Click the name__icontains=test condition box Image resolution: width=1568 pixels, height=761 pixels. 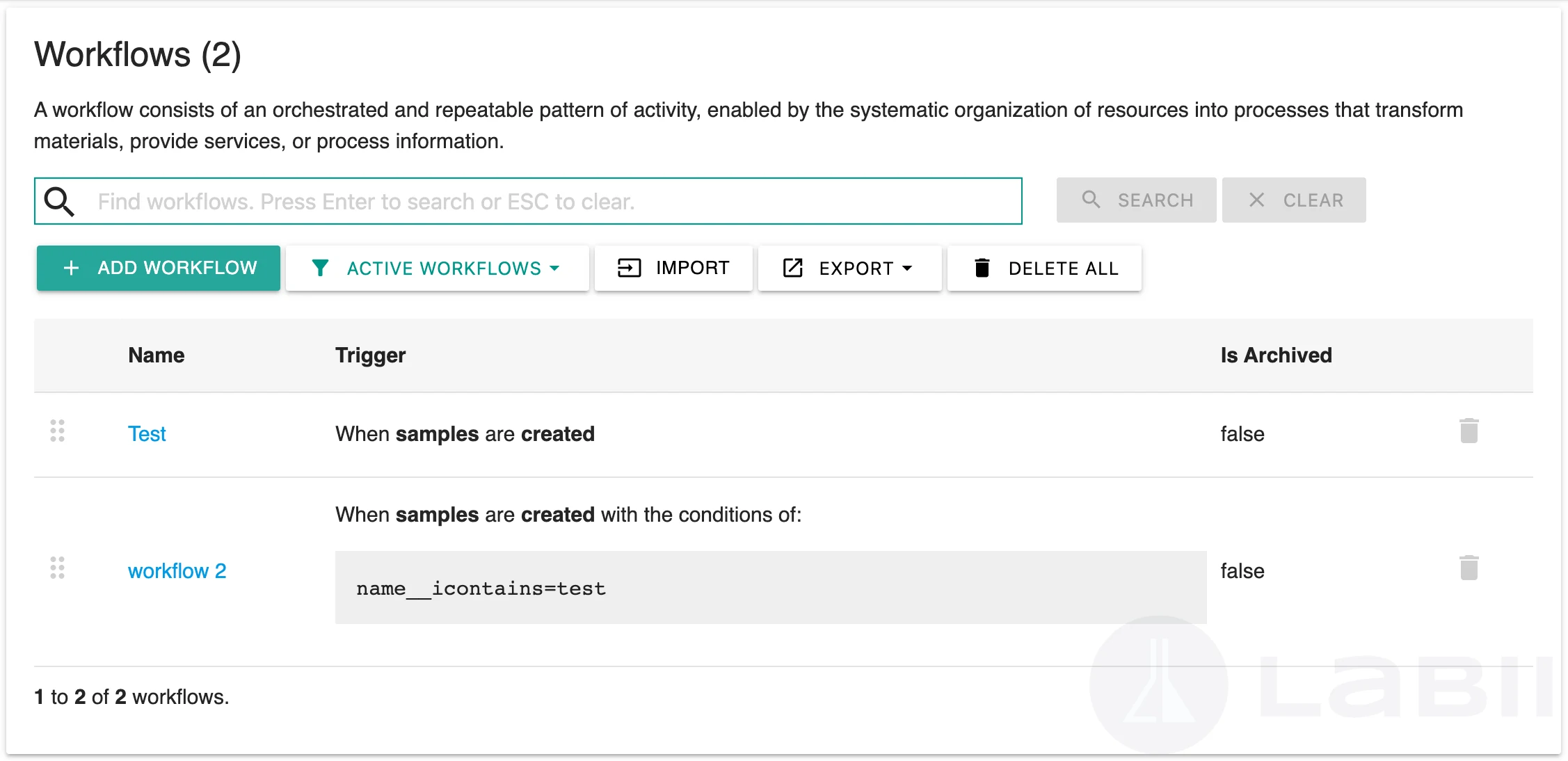pos(770,588)
